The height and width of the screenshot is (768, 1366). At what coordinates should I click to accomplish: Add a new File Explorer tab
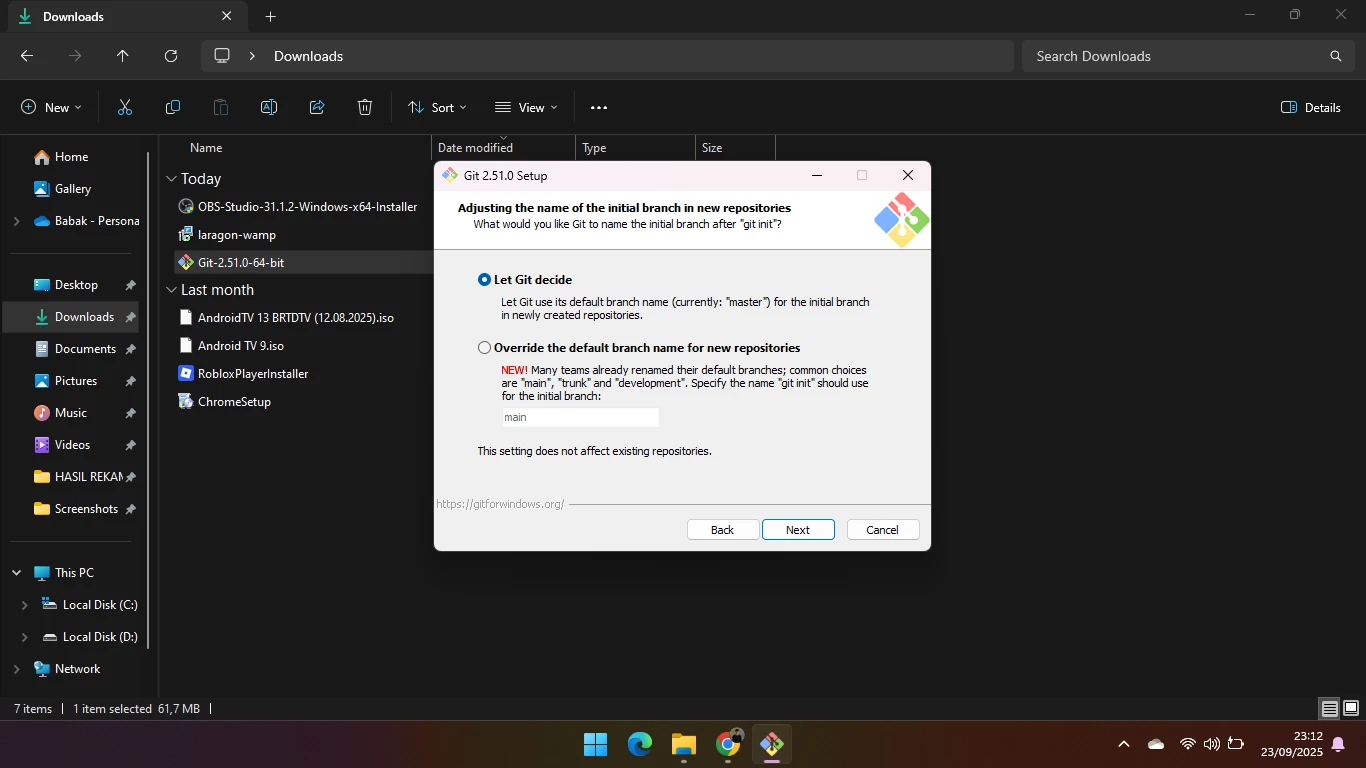pos(270,17)
